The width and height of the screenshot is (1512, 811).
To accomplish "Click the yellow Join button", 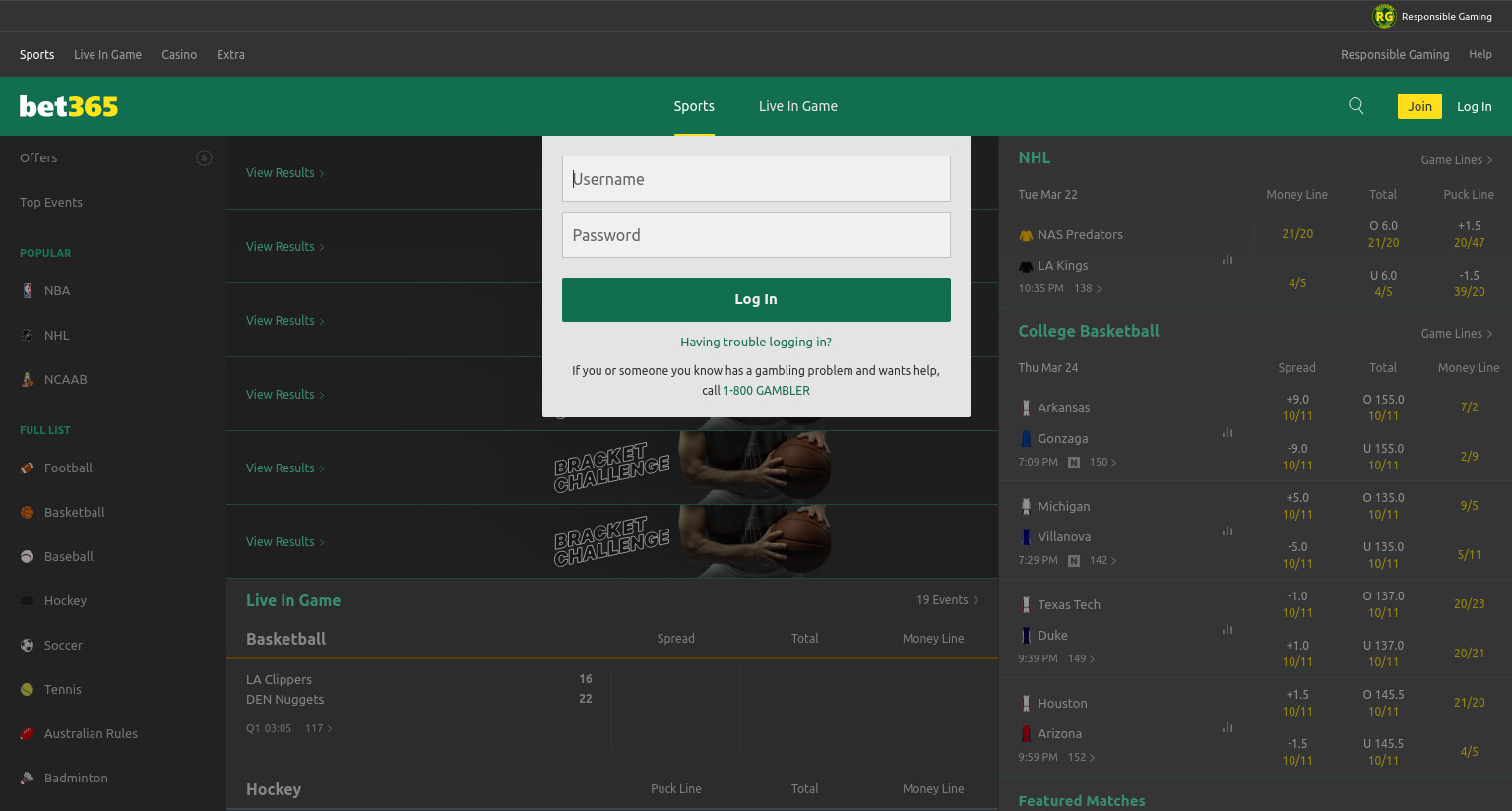I will pos(1419,106).
